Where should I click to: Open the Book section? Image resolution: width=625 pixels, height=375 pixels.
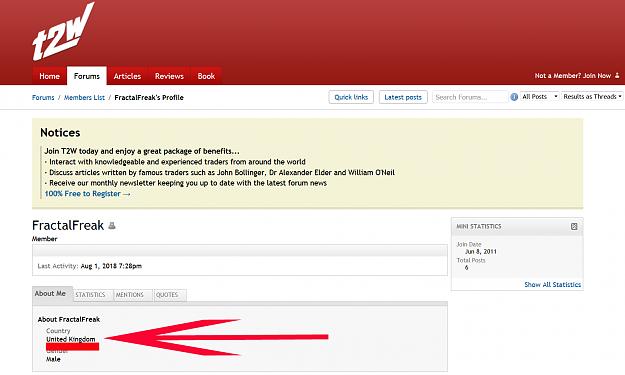coord(206,76)
